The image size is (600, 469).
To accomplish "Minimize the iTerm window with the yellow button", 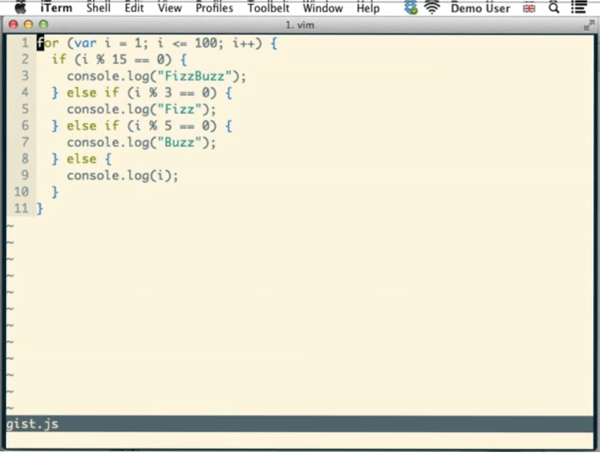I will (28, 25).
